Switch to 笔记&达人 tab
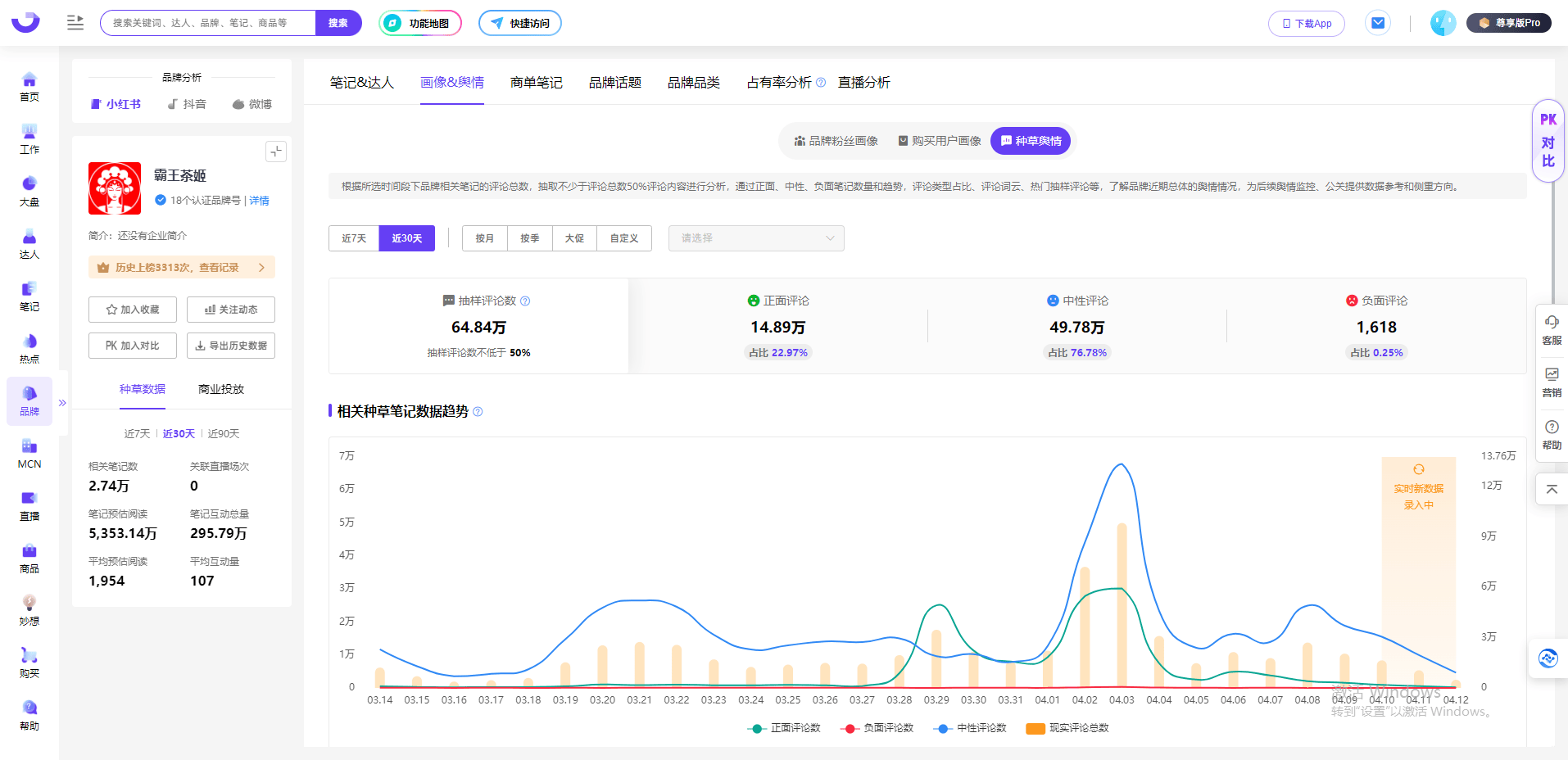 (362, 83)
